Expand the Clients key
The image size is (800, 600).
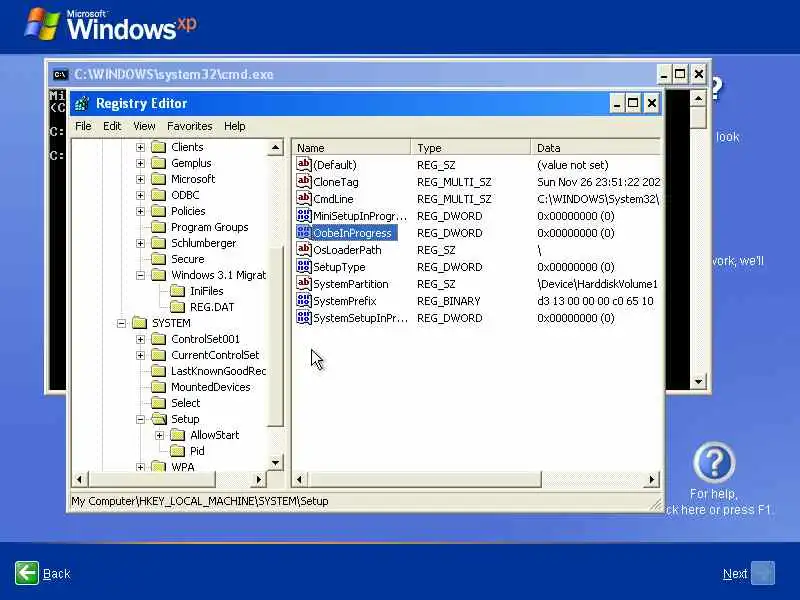(x=140, y=147)
